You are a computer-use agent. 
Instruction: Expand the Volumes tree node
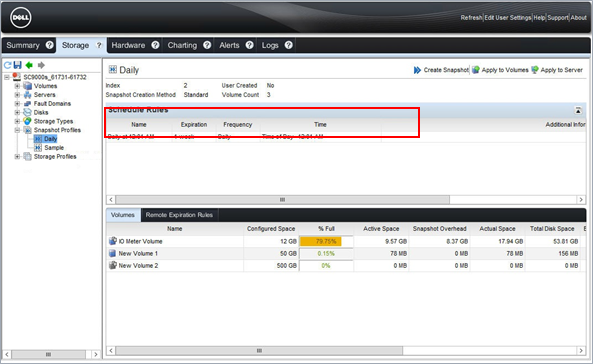coord(17,86)
